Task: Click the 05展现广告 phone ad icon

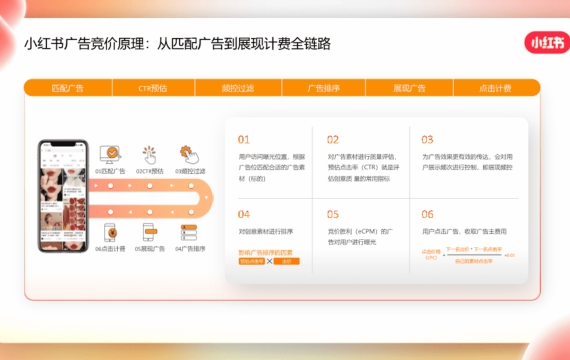Action: point(149,233)
